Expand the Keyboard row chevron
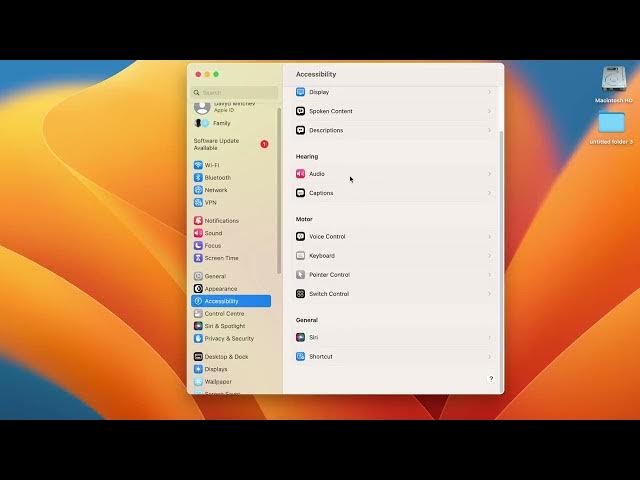 pyautogui.click(x=489, y=256)
